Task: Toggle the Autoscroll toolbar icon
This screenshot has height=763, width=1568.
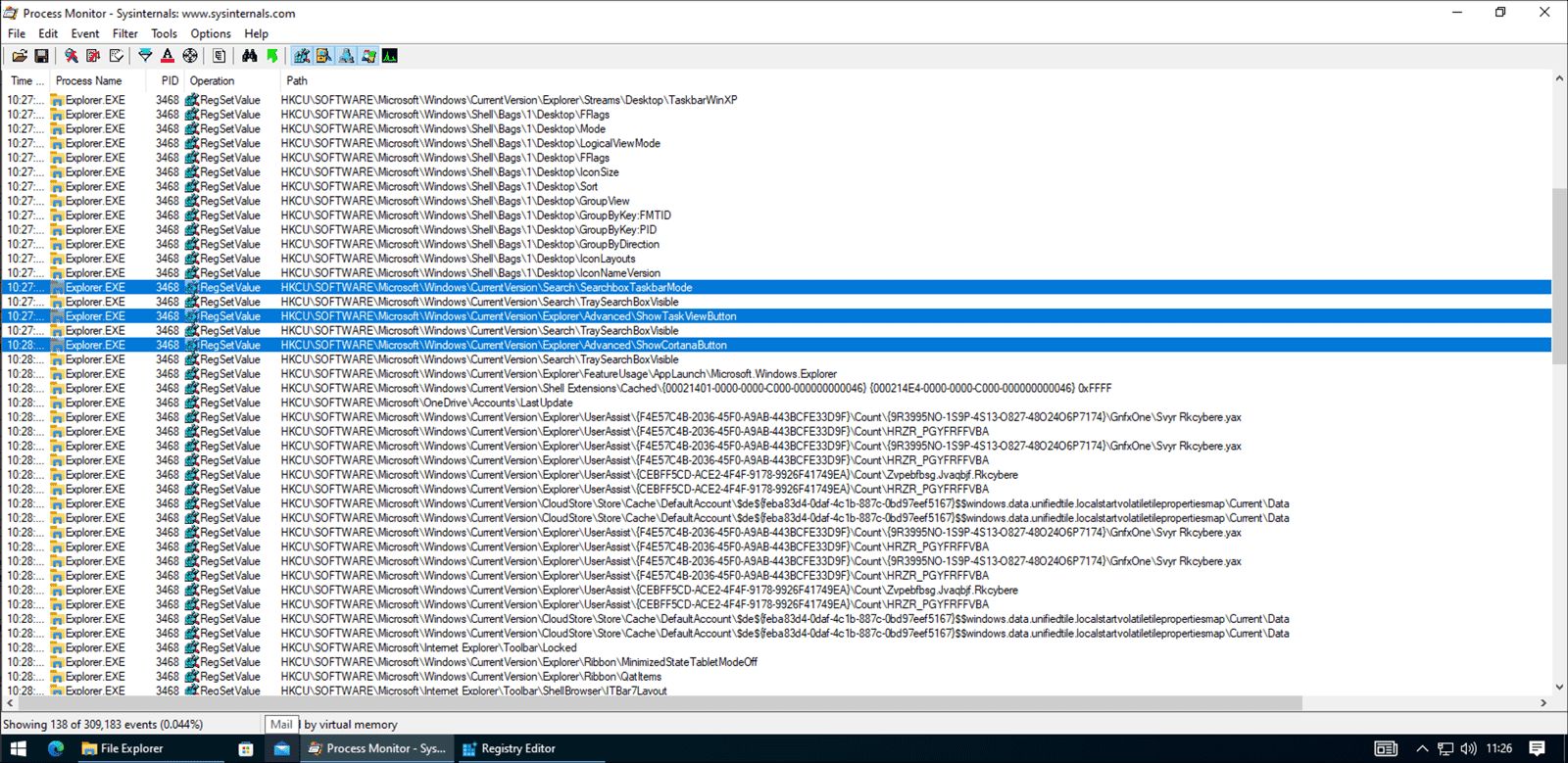Action: pos(93,56)
